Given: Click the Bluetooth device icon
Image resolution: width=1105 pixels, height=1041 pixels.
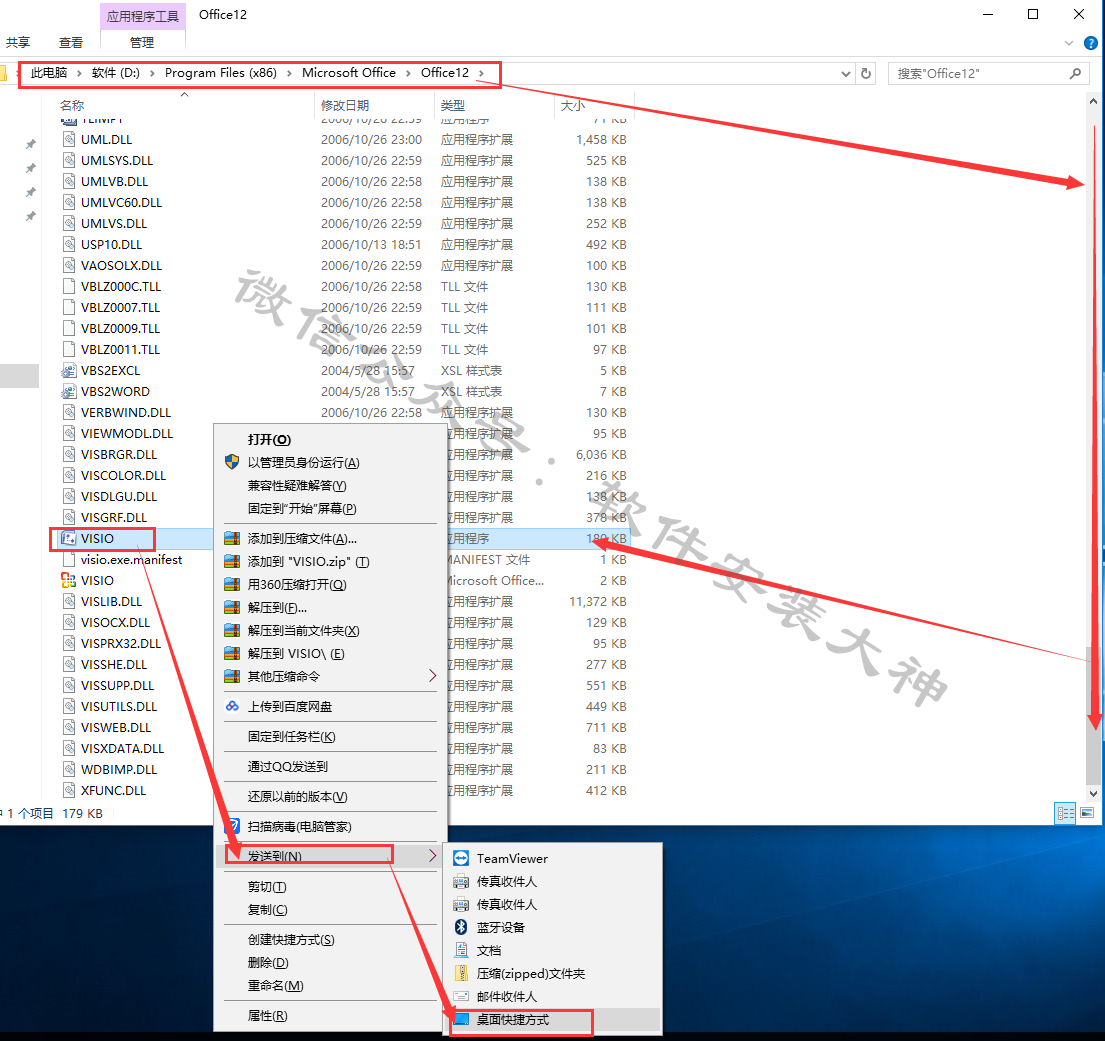Looking at the screenshot, I should 461,927.
